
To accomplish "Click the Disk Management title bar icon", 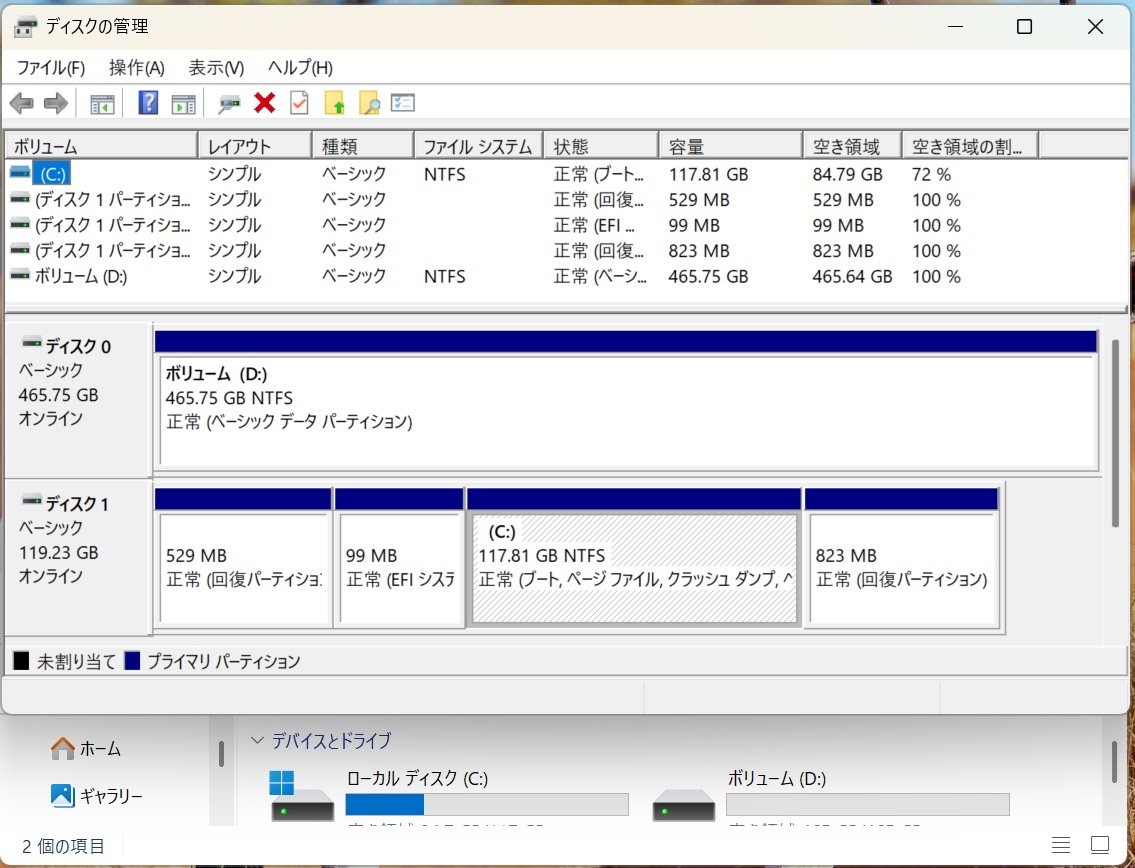I will pos(25,28).
